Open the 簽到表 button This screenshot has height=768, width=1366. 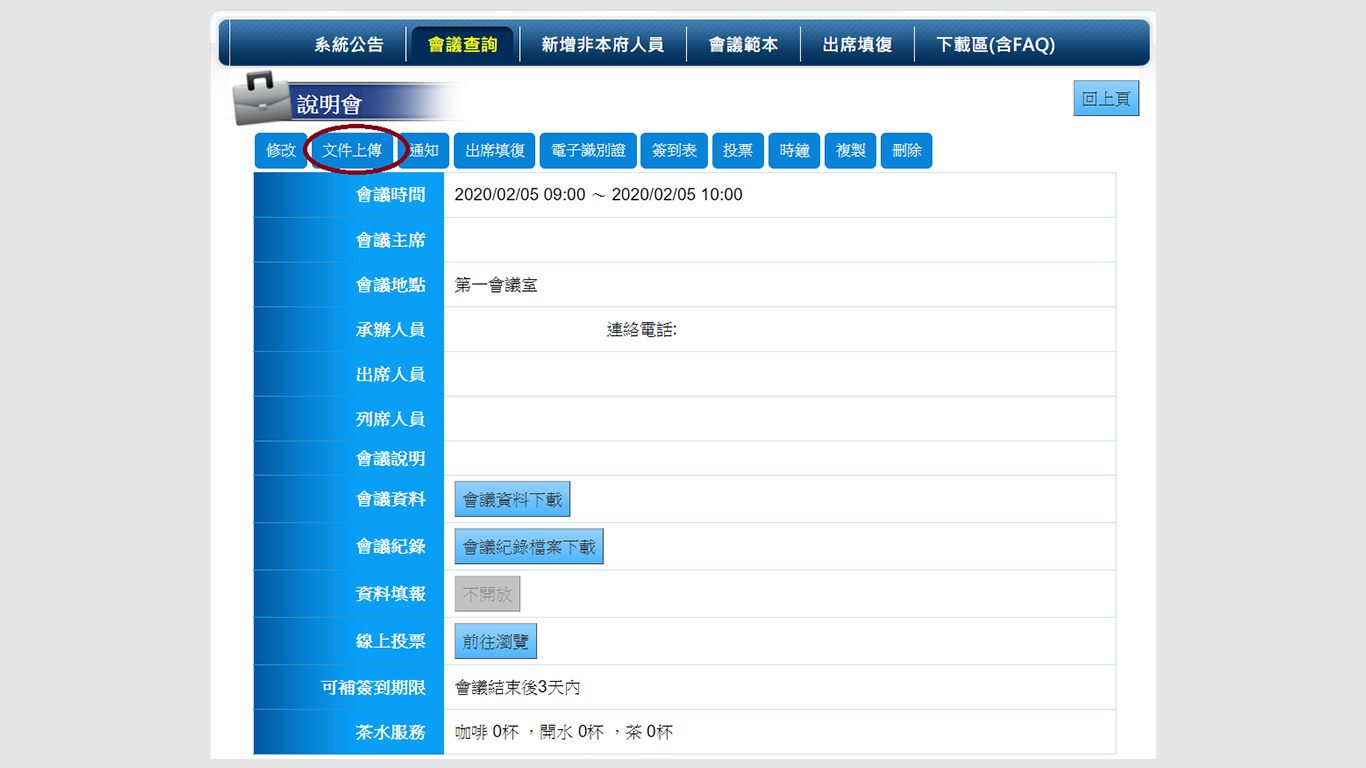pyautogui.click(x=674, y=151)
